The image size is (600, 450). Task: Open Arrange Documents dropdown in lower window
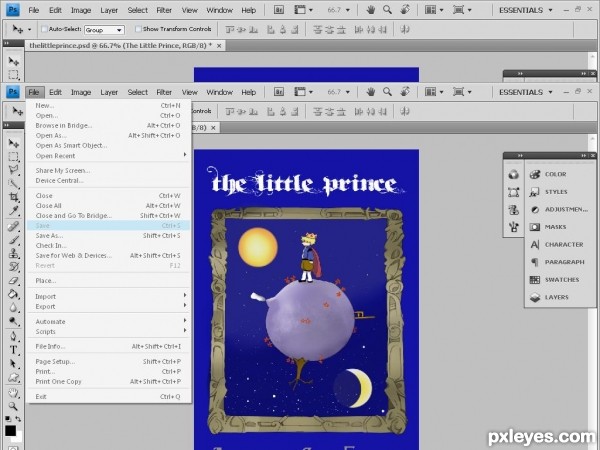(433, 92)
